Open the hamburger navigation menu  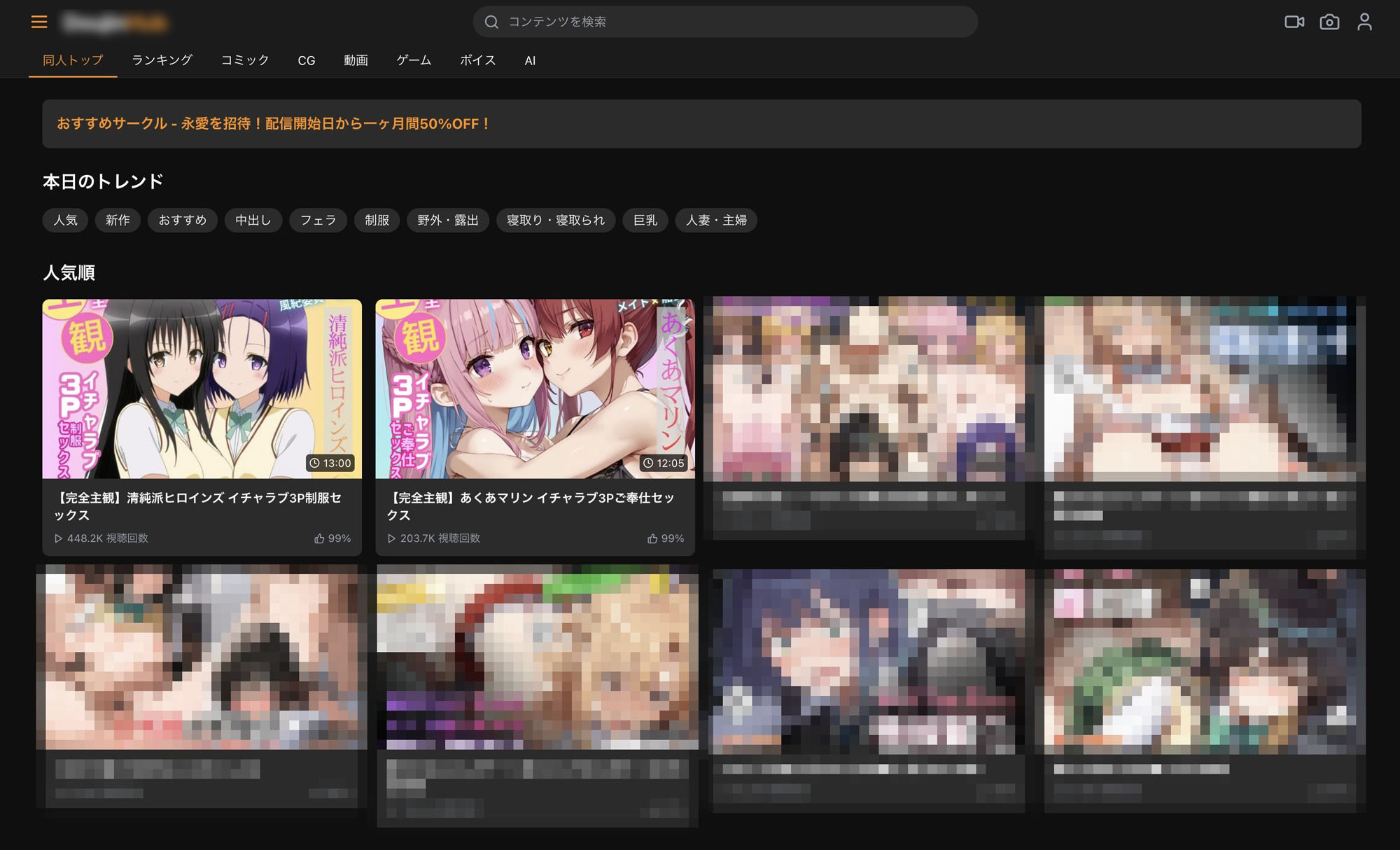[39, 22]
